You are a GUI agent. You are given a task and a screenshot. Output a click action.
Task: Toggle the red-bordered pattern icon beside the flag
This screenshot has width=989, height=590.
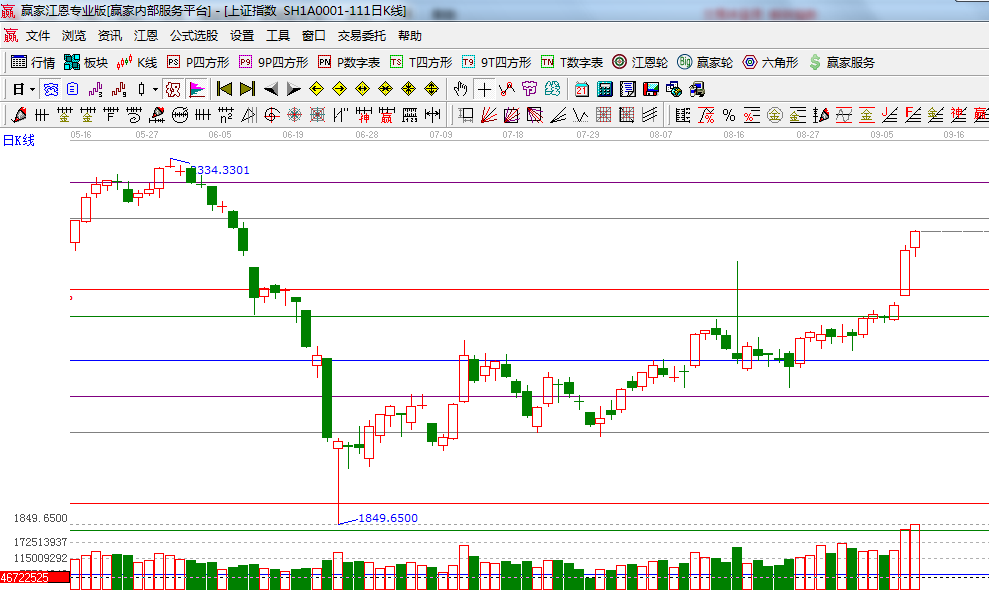[173, 89]
